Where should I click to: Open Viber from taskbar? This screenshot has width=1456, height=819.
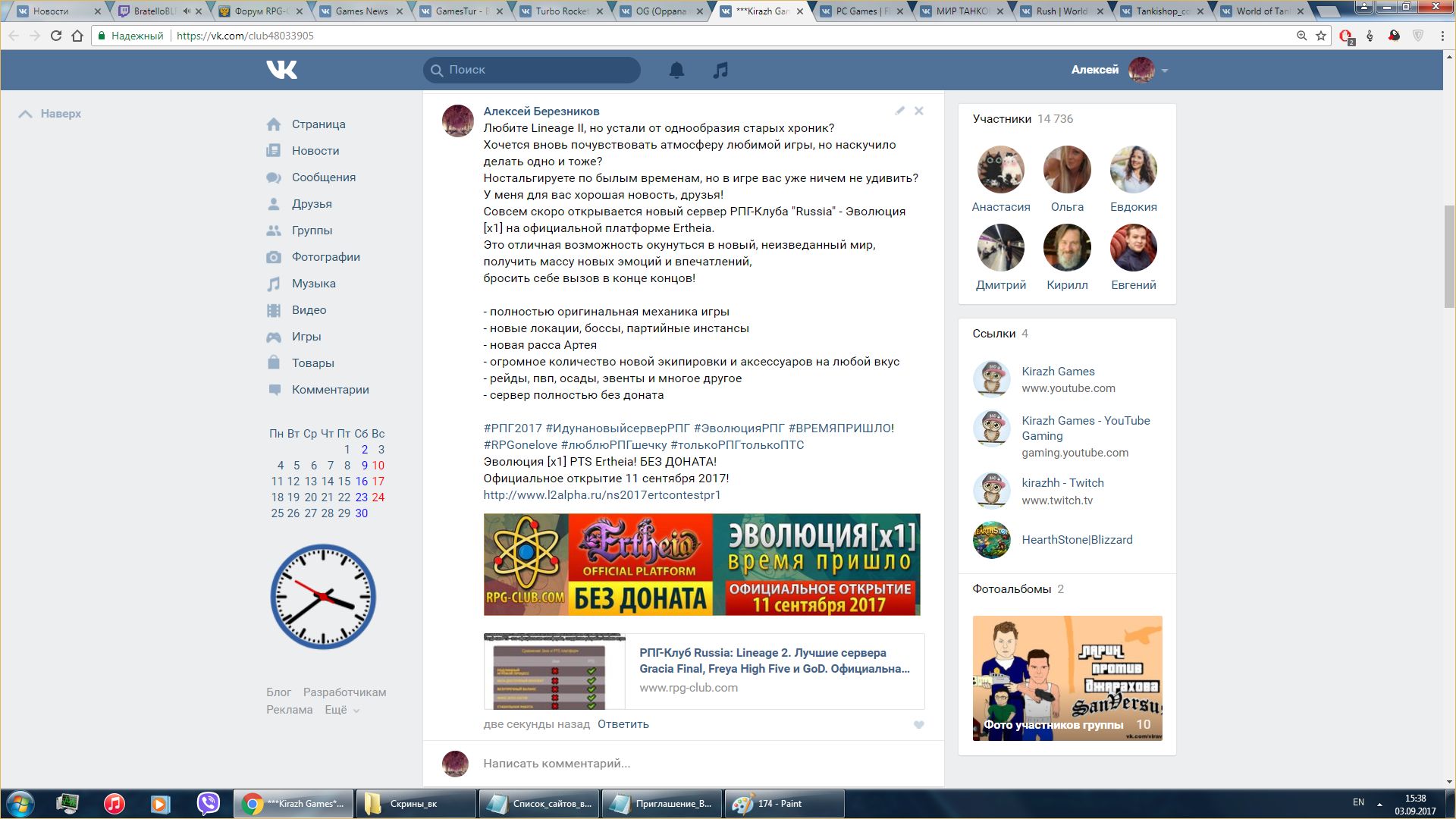[208, 804]
